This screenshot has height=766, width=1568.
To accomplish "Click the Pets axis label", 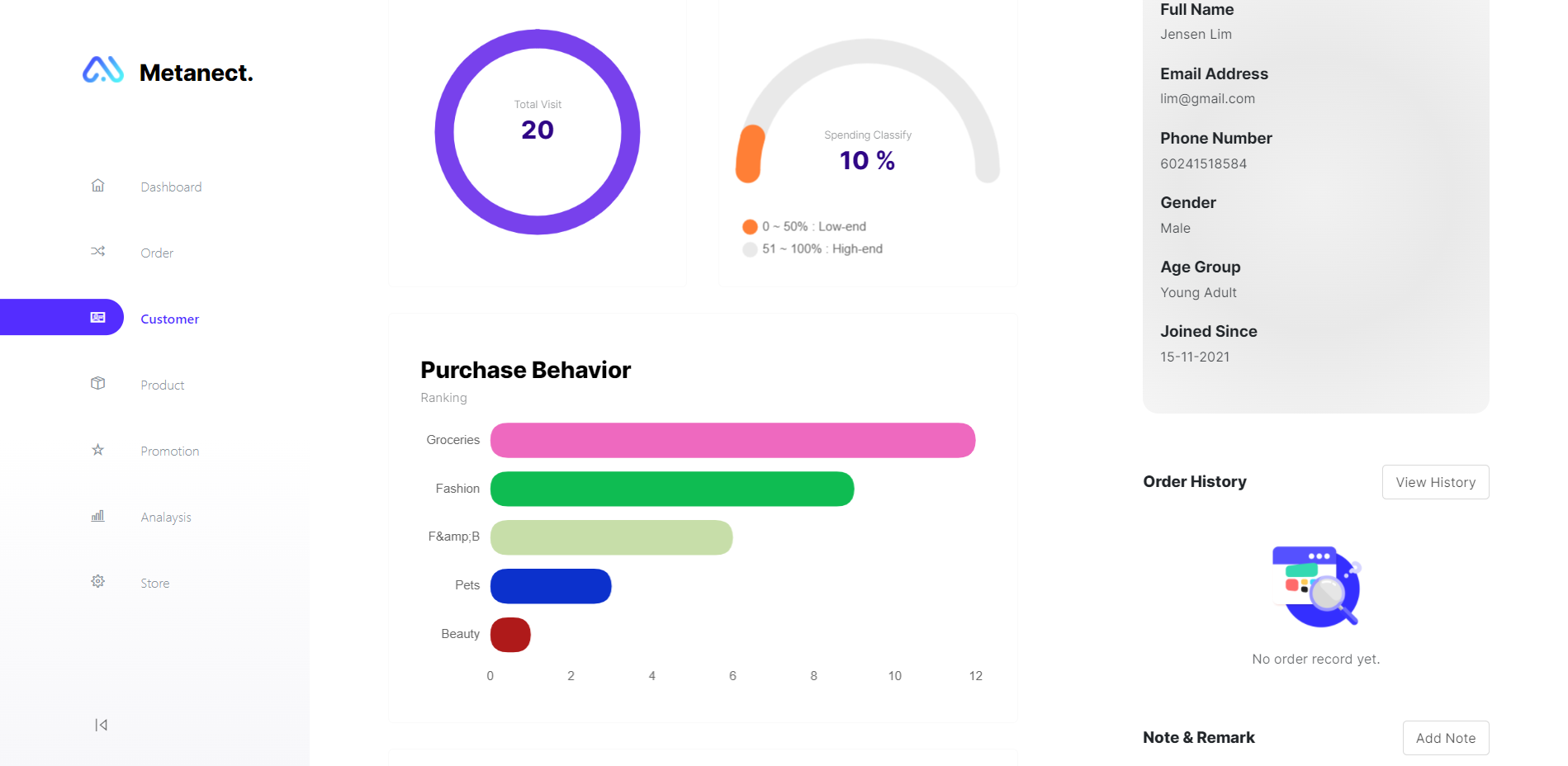I will click(467, 585).
